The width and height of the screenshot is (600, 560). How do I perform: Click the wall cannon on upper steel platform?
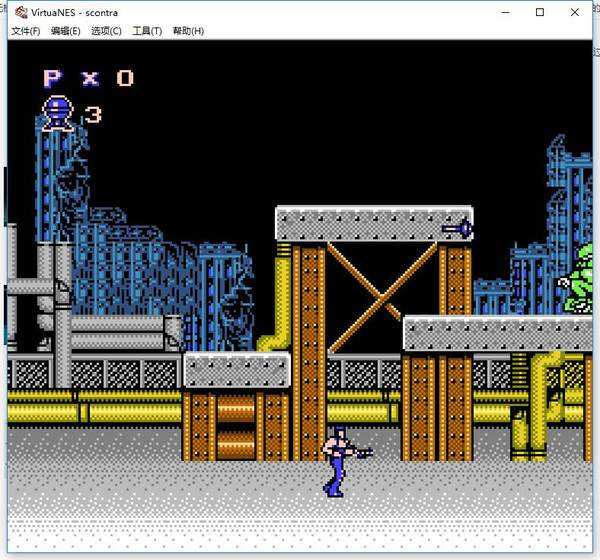coord(457,229)
